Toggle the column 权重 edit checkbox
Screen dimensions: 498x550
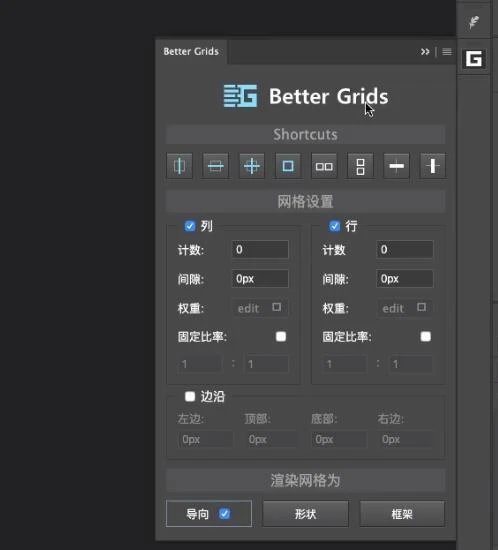click(277, 307)
